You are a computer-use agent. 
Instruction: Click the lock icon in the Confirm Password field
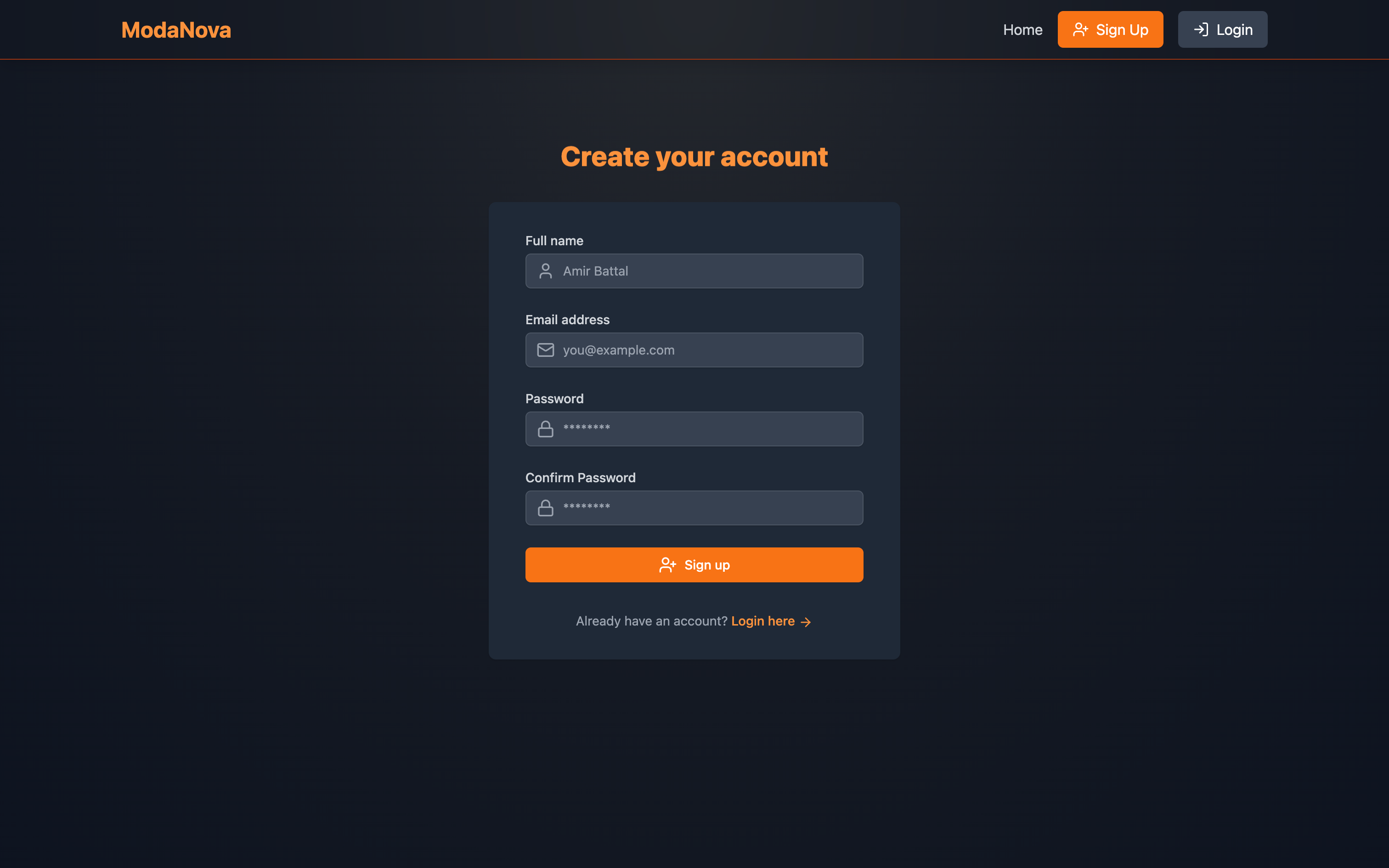(545, 507)
